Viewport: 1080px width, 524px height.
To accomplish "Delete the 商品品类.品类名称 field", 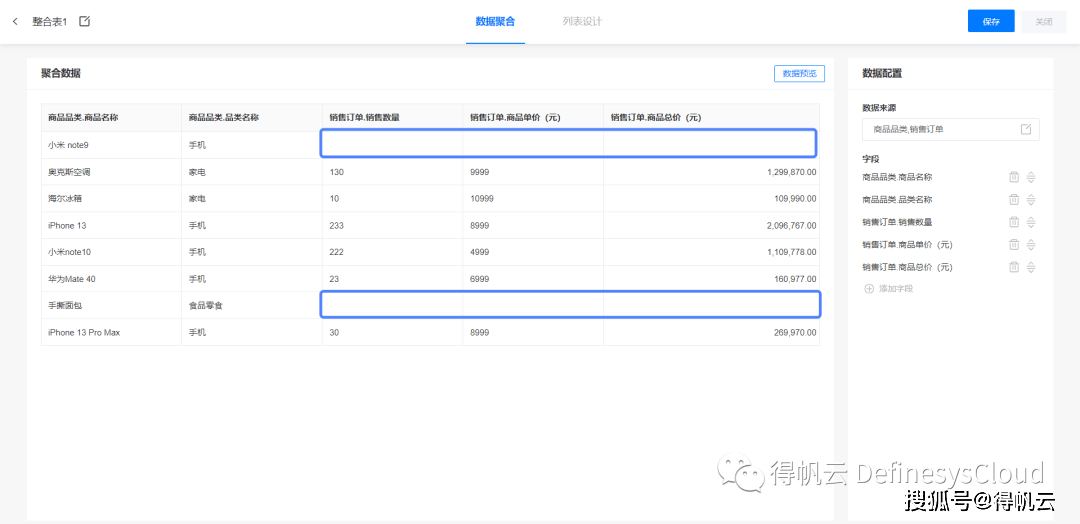I will [1014, 200].
